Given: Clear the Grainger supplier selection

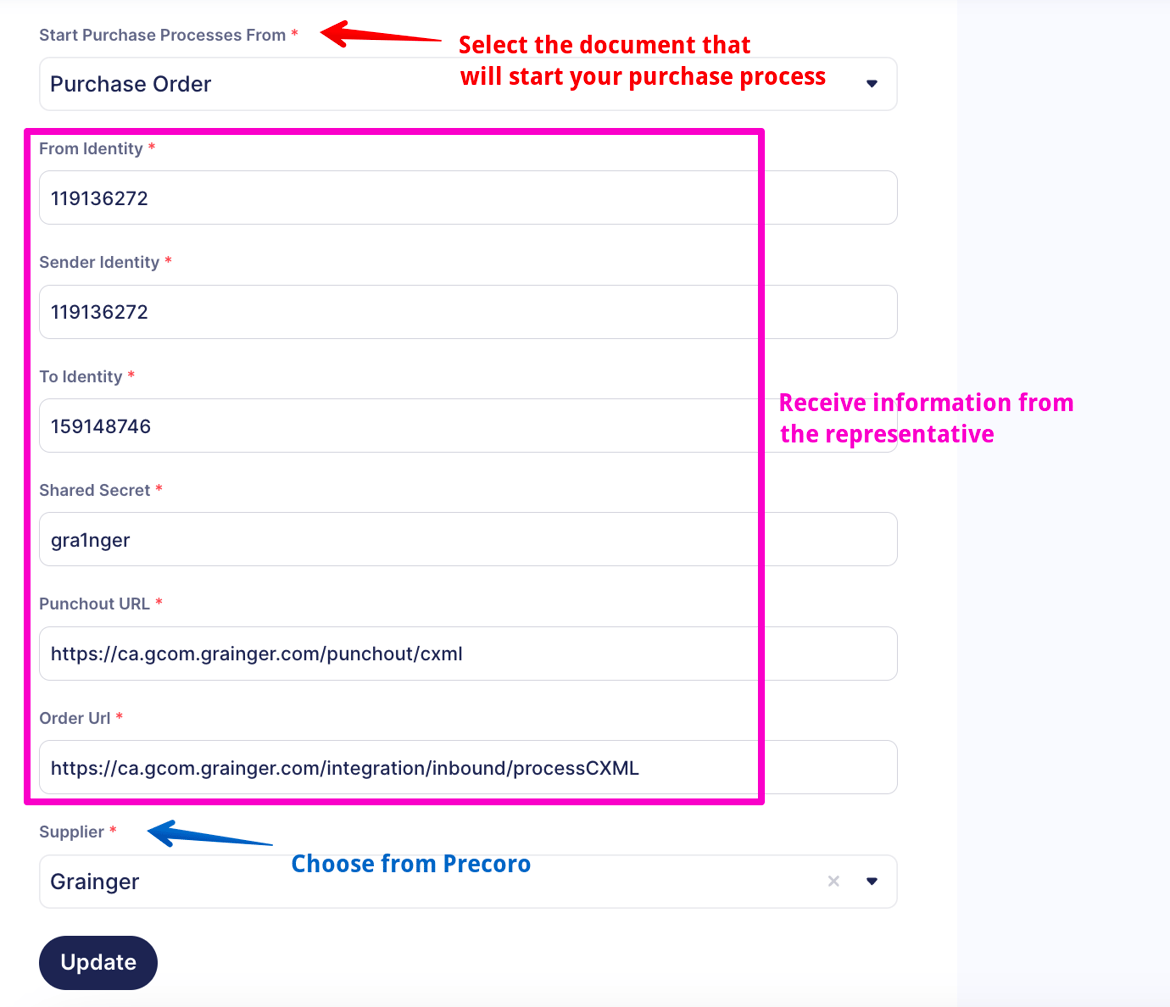Looking at the screenshot, I should click(x=833, y=881).
